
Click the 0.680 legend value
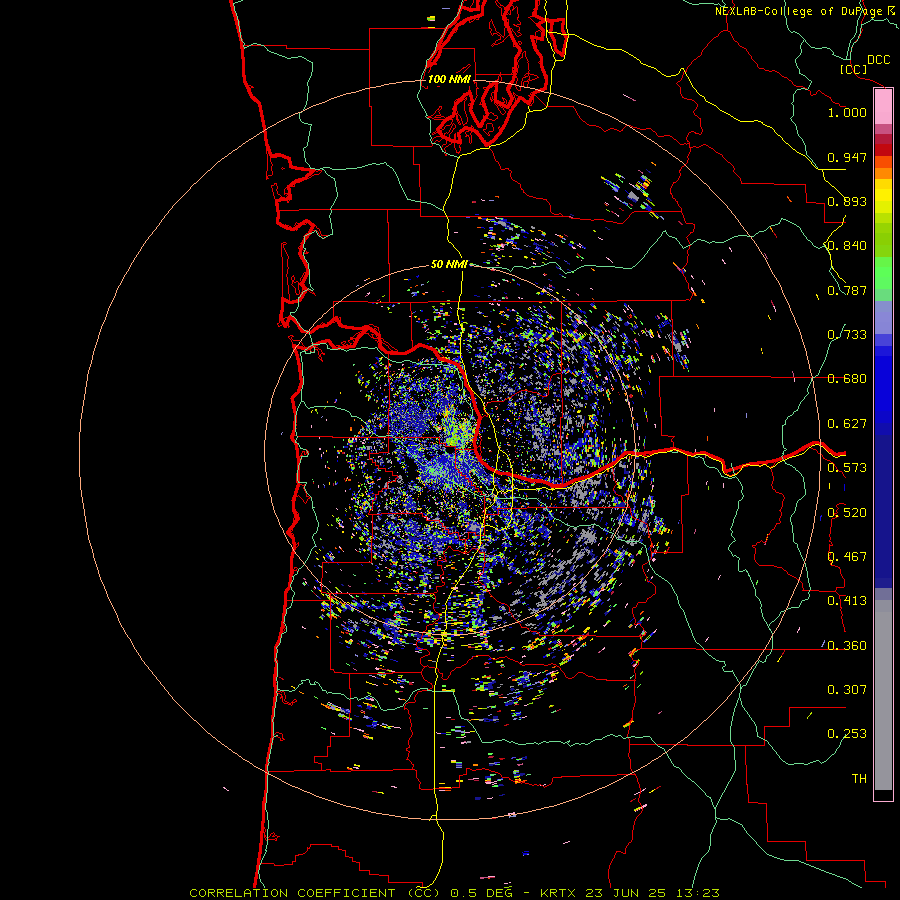pos(847,379)
